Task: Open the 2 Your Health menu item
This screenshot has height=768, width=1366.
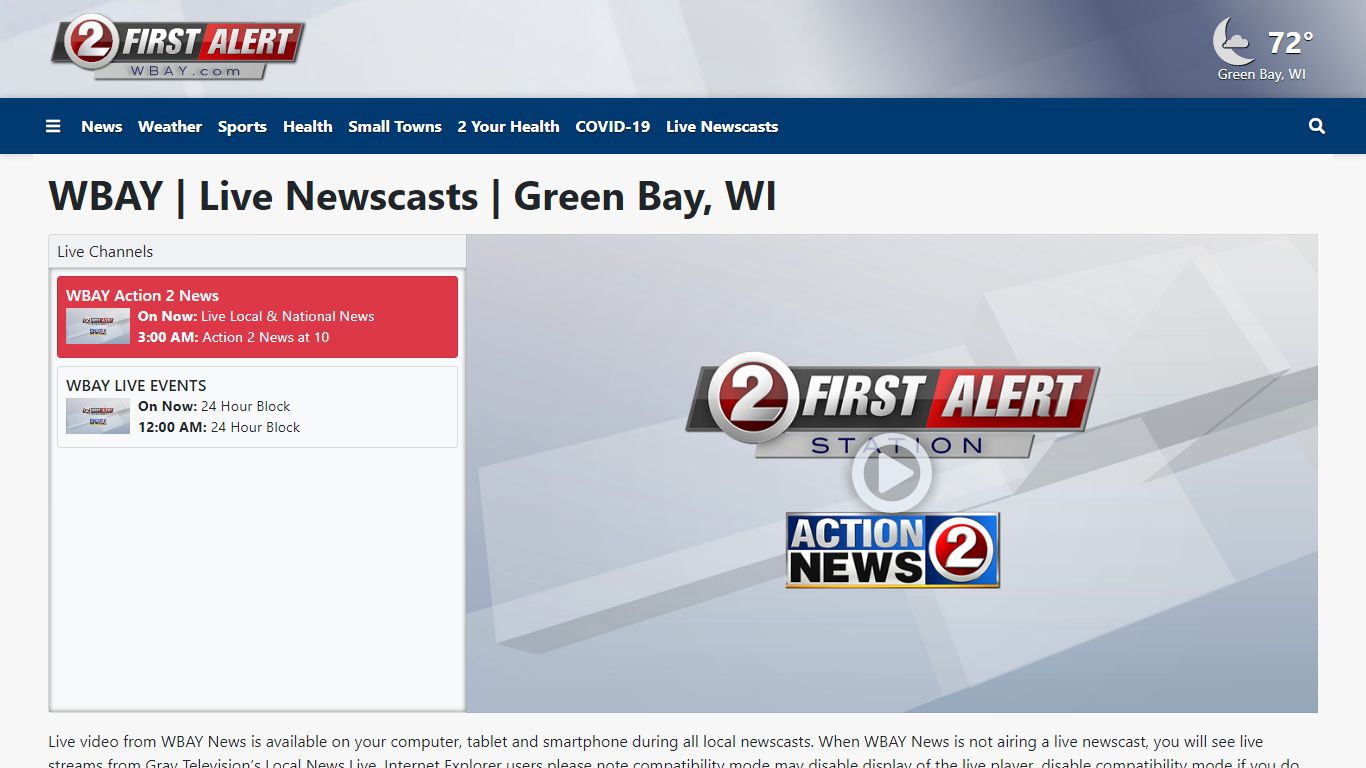Action: 508,126
